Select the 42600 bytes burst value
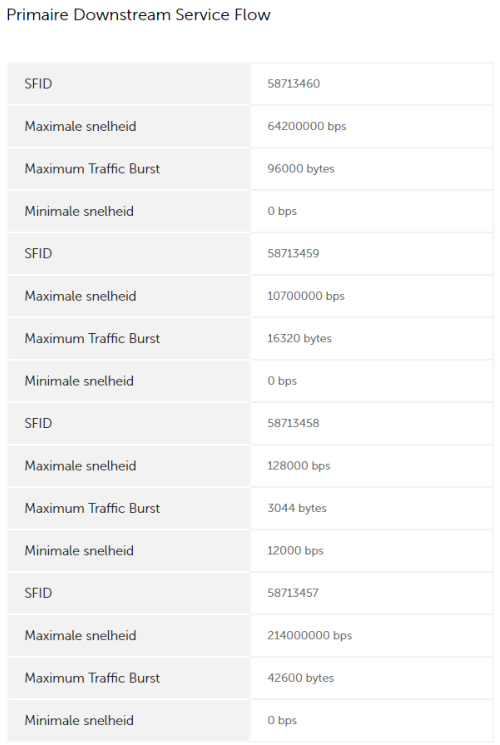Viewport: 500px width, 745px height. tap(300, 678)
